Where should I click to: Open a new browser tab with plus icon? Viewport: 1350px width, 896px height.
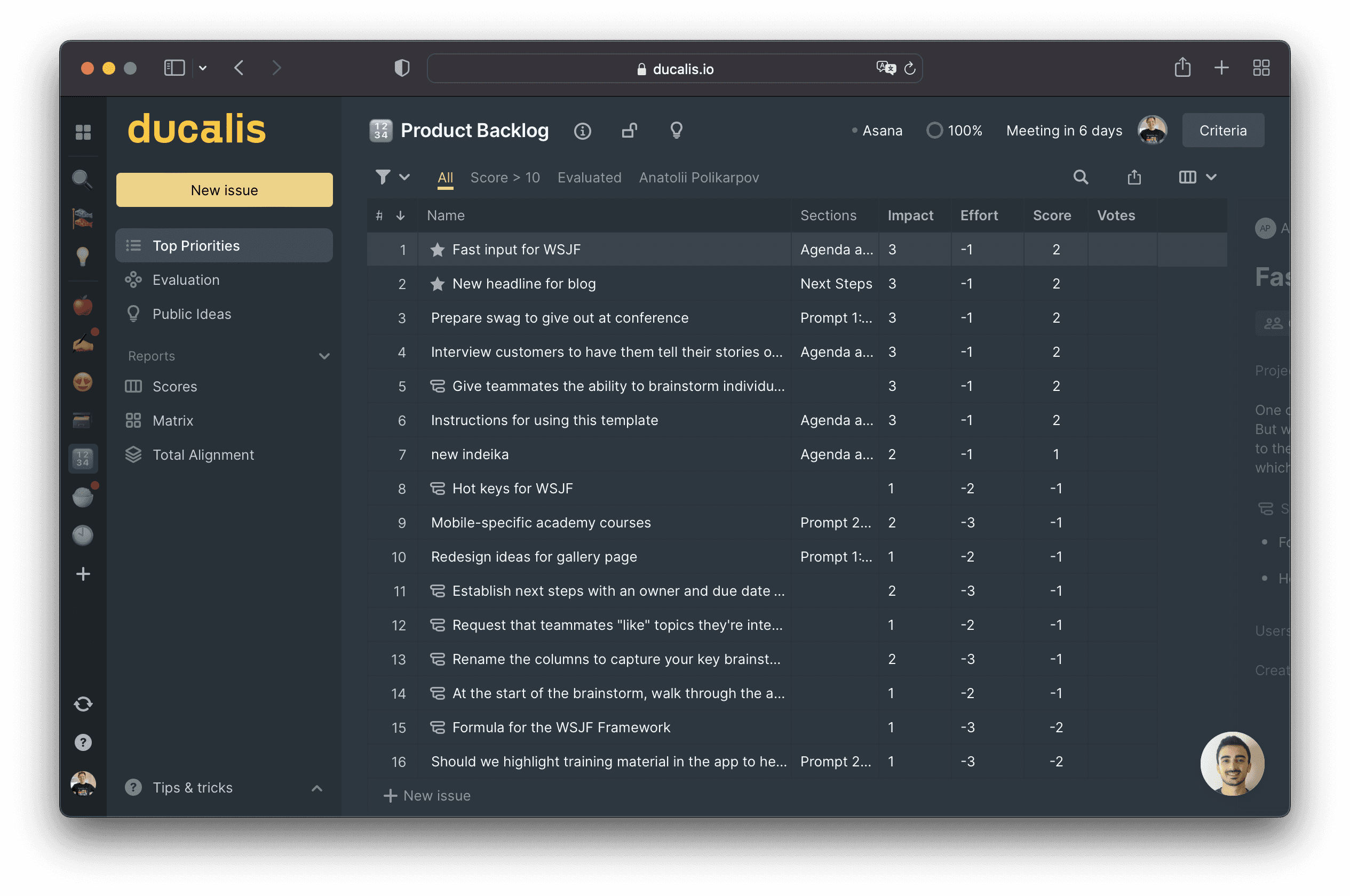pos(1221,67)
